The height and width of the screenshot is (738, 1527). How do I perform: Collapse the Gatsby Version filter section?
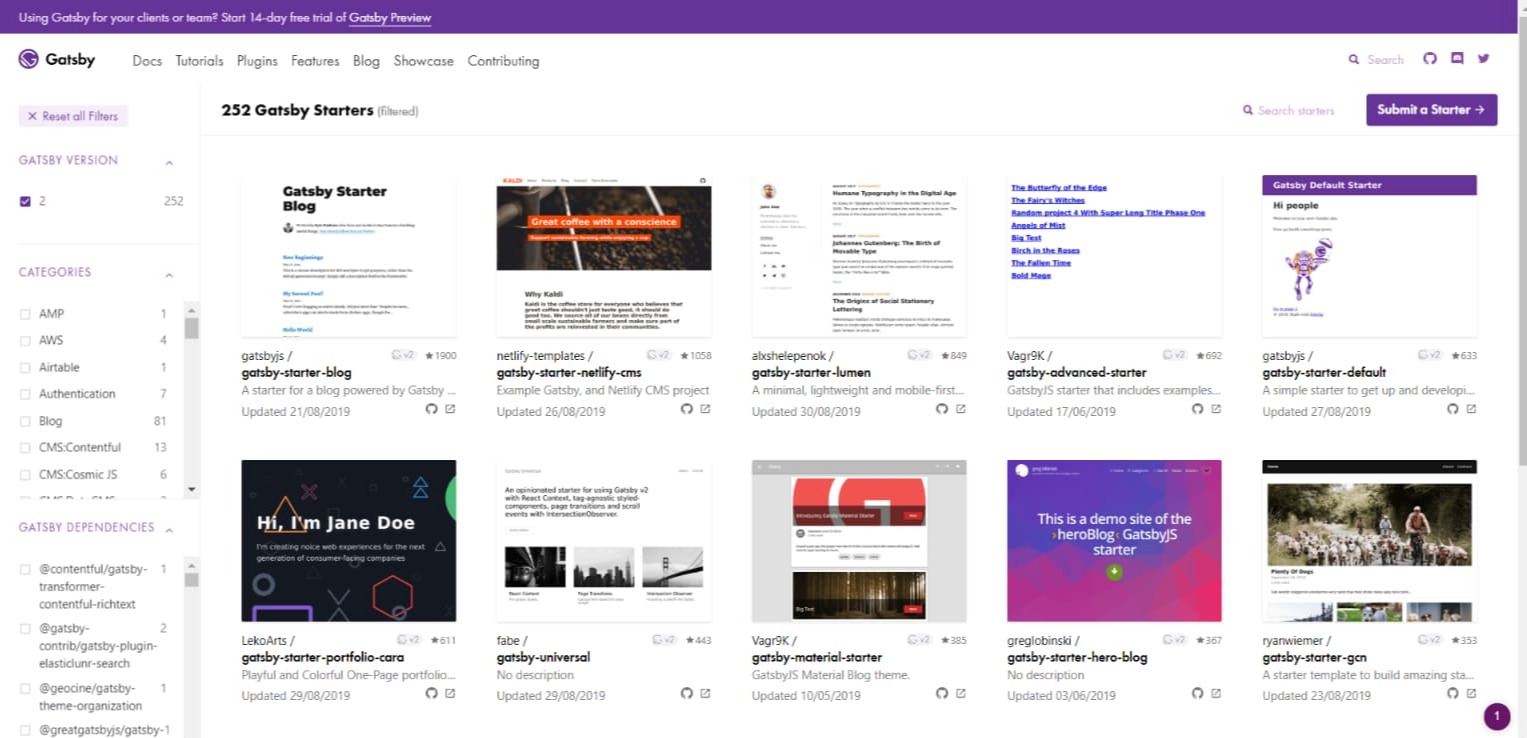[169, 162]
